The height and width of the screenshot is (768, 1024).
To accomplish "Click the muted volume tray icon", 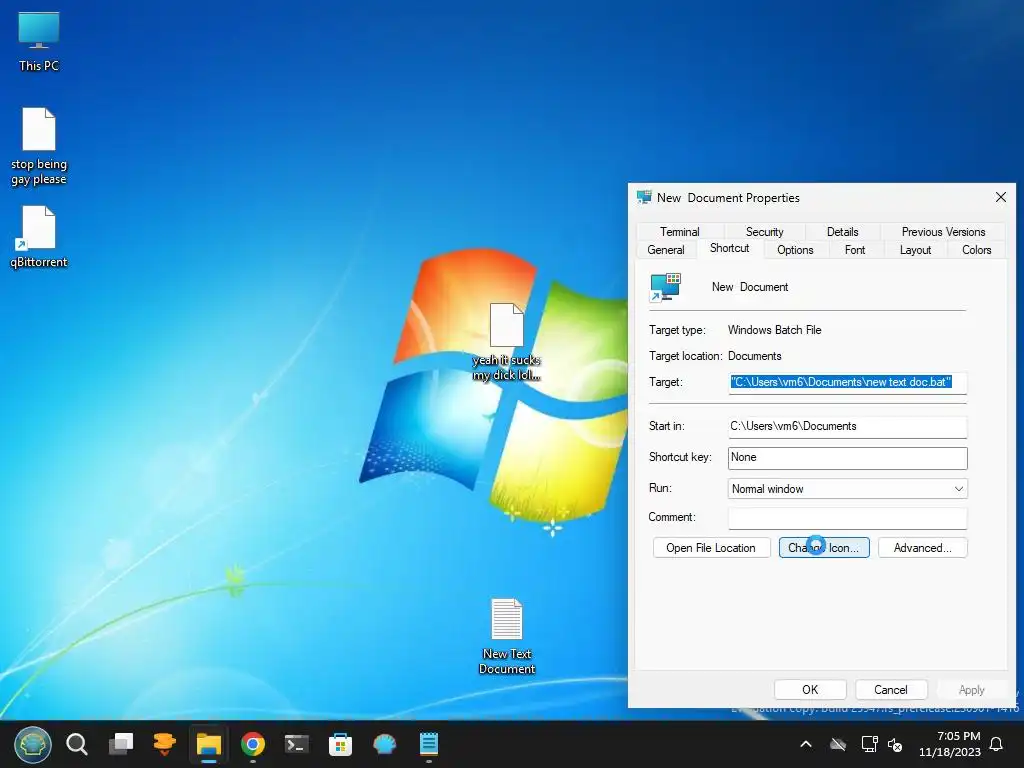I will pos(895,744).
